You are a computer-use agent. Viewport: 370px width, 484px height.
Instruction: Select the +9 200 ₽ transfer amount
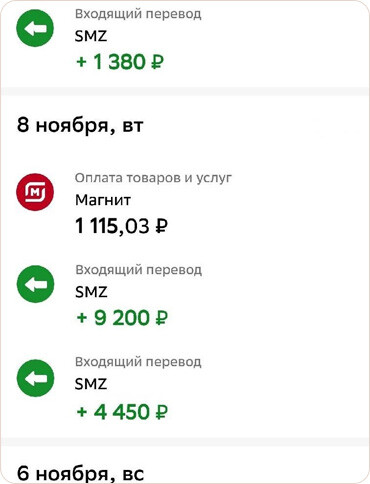click(x=122, y=318)
